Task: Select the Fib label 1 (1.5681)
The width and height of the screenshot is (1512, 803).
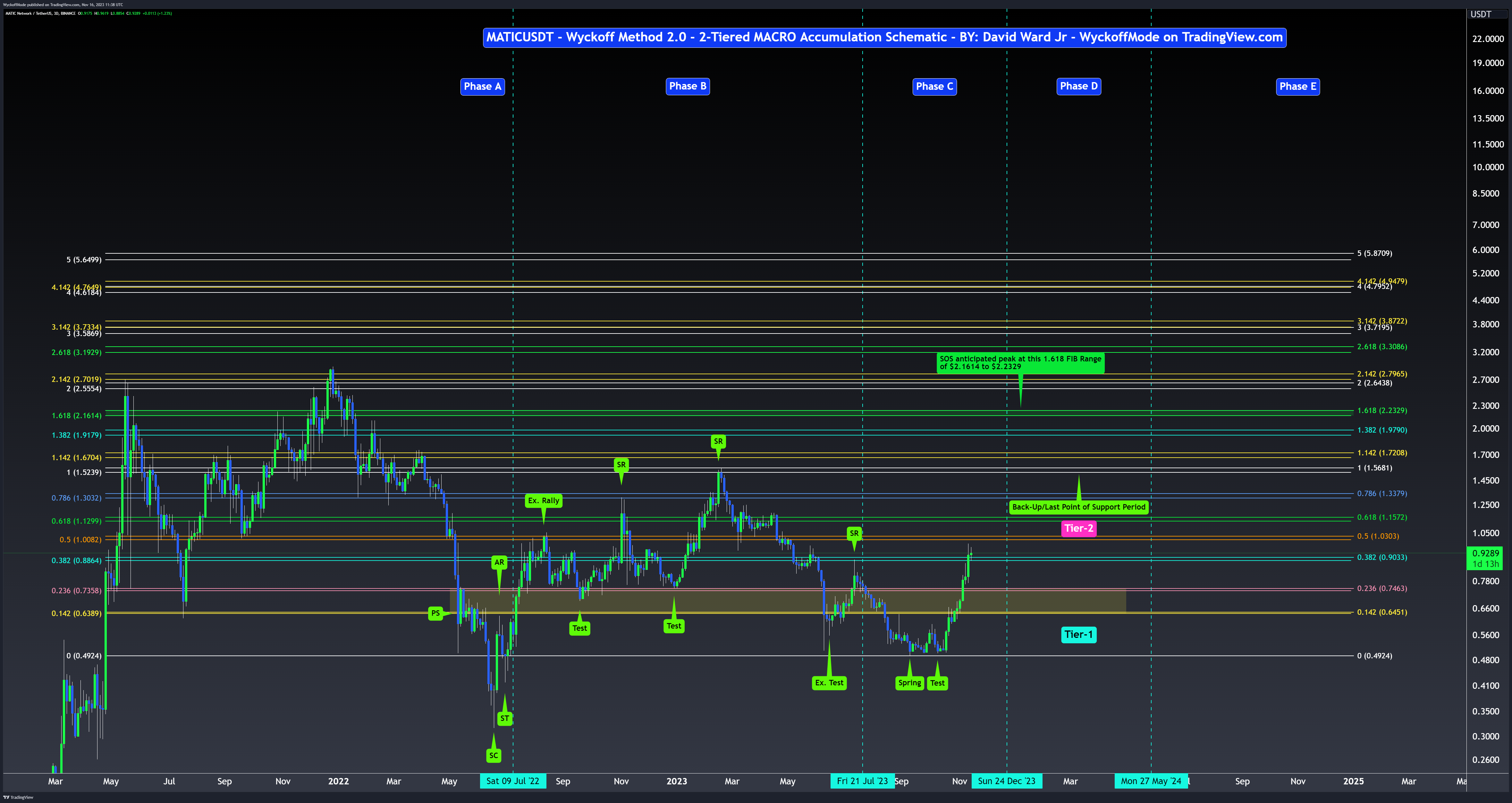Action: point(1374,469)
